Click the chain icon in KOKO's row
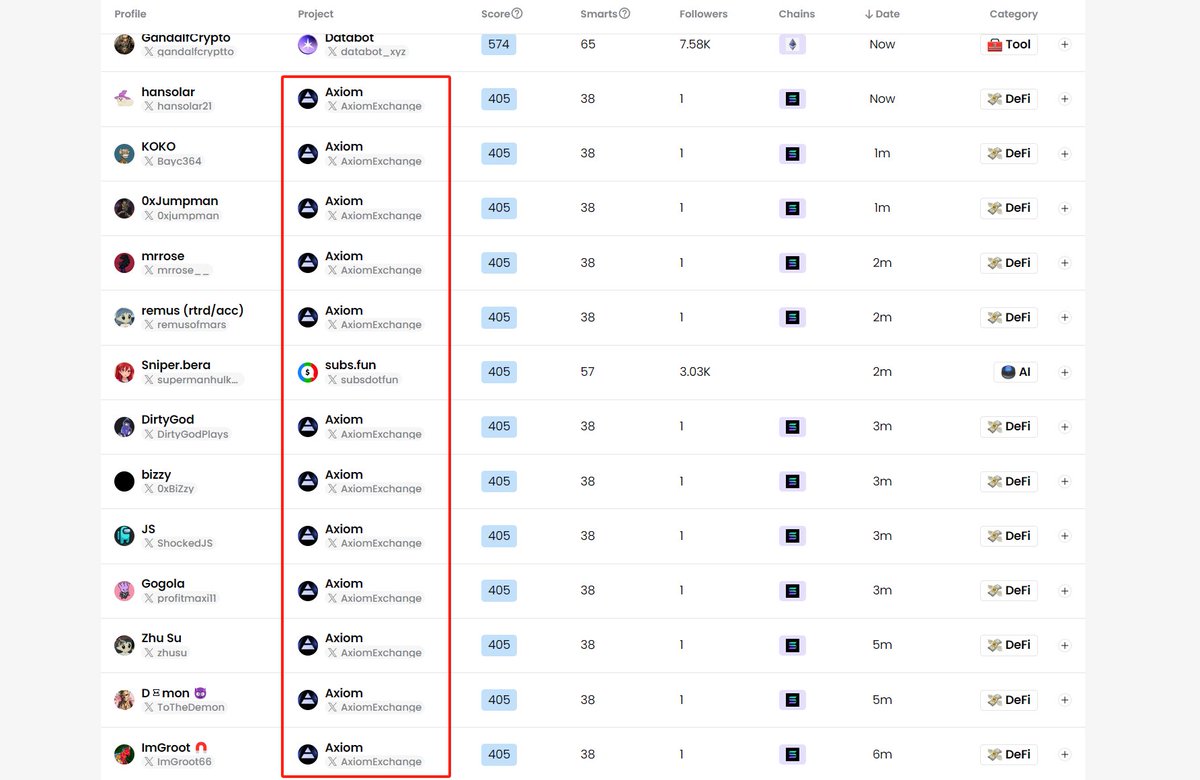 (x=792, y=153)
